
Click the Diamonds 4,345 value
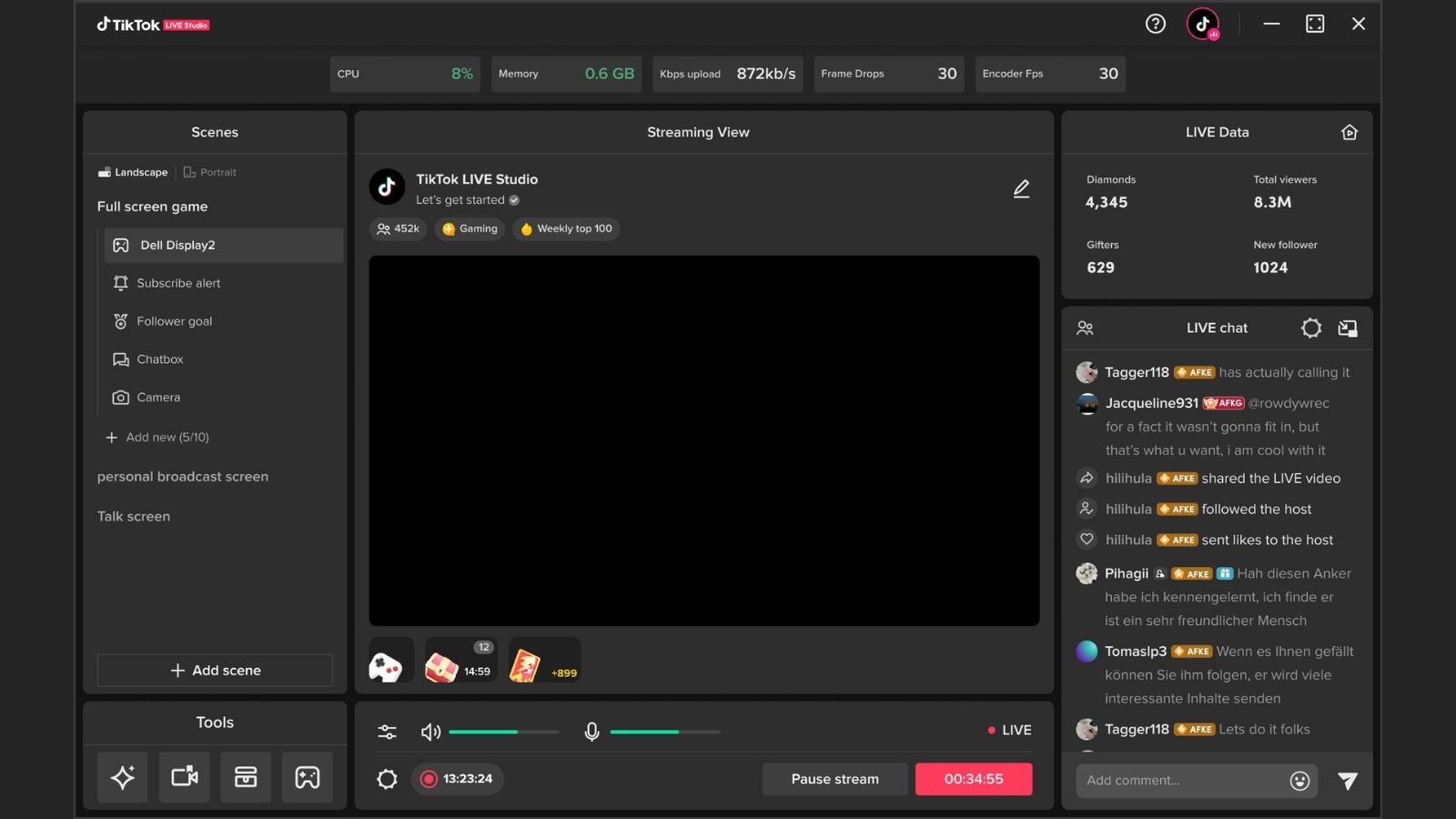tap(1107, 202)
